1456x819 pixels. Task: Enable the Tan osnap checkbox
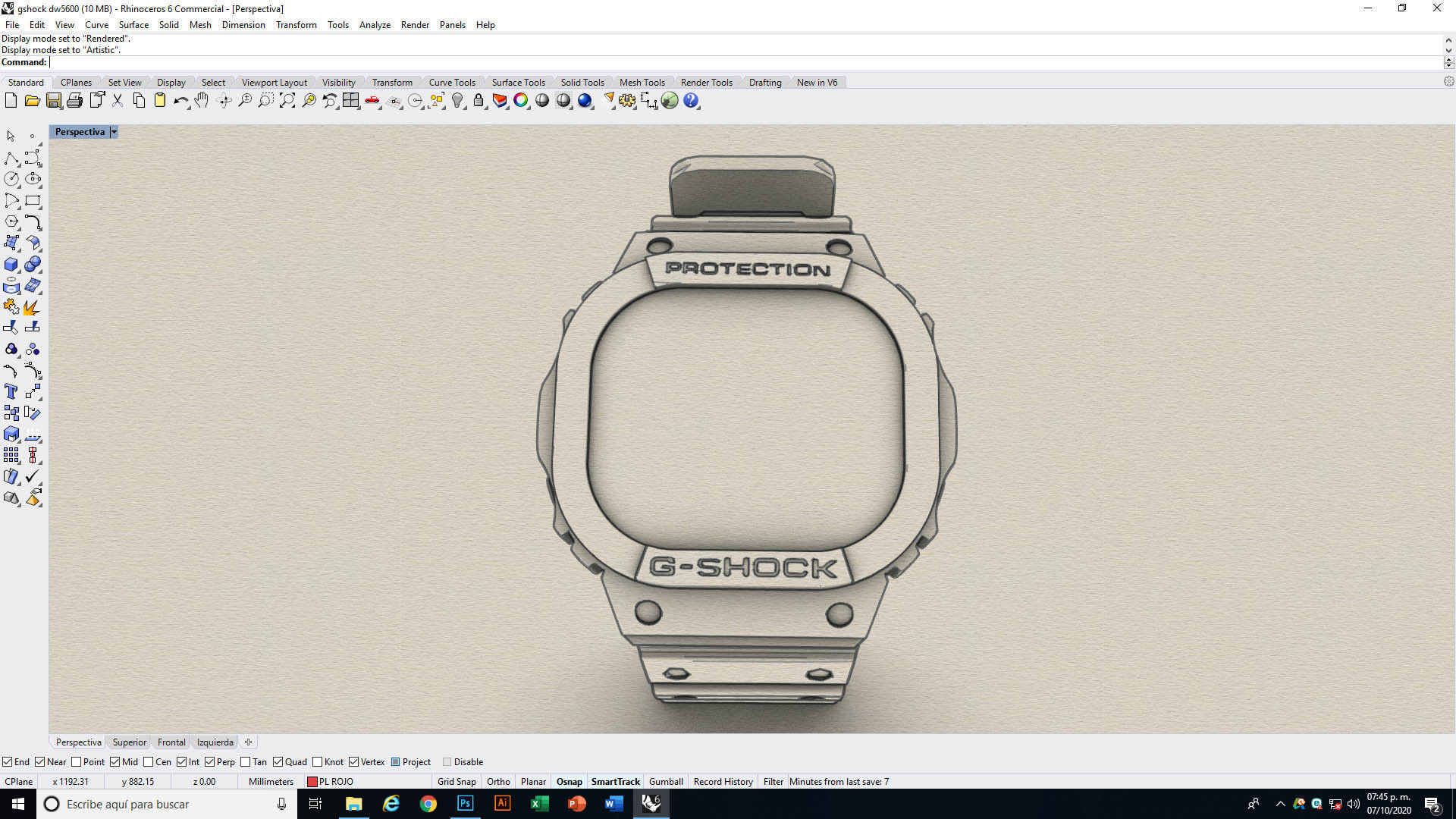245,761
